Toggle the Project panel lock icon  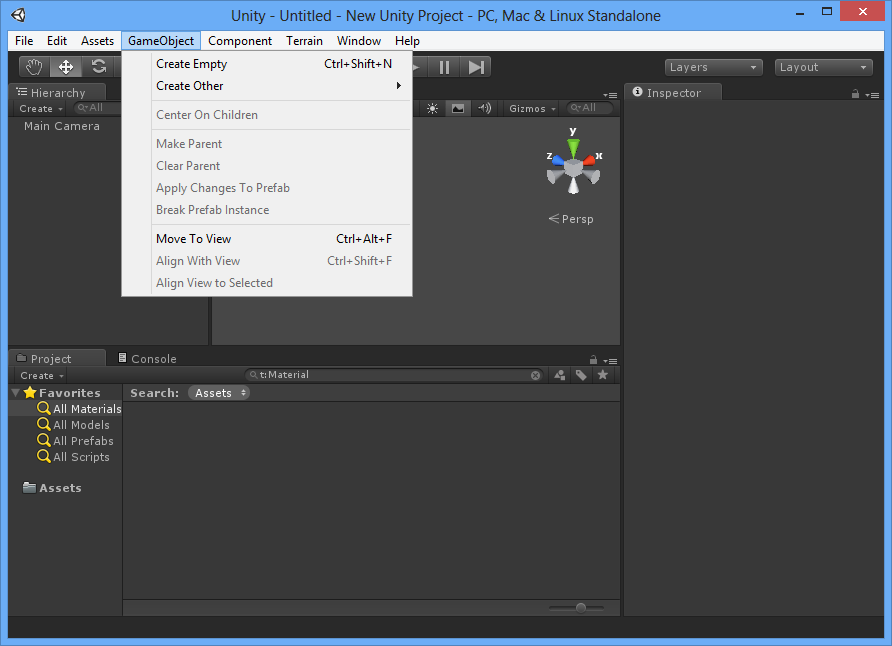click(x=593, y=360)
